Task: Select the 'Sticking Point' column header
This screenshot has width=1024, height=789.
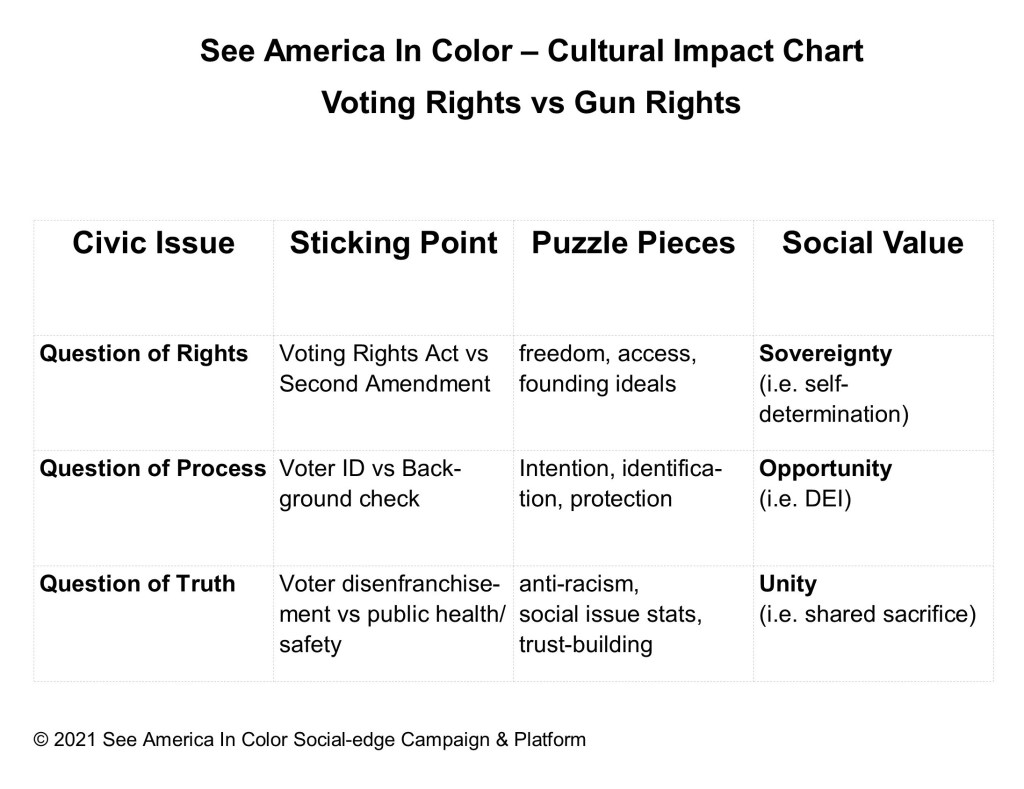Action: (393, 243)
